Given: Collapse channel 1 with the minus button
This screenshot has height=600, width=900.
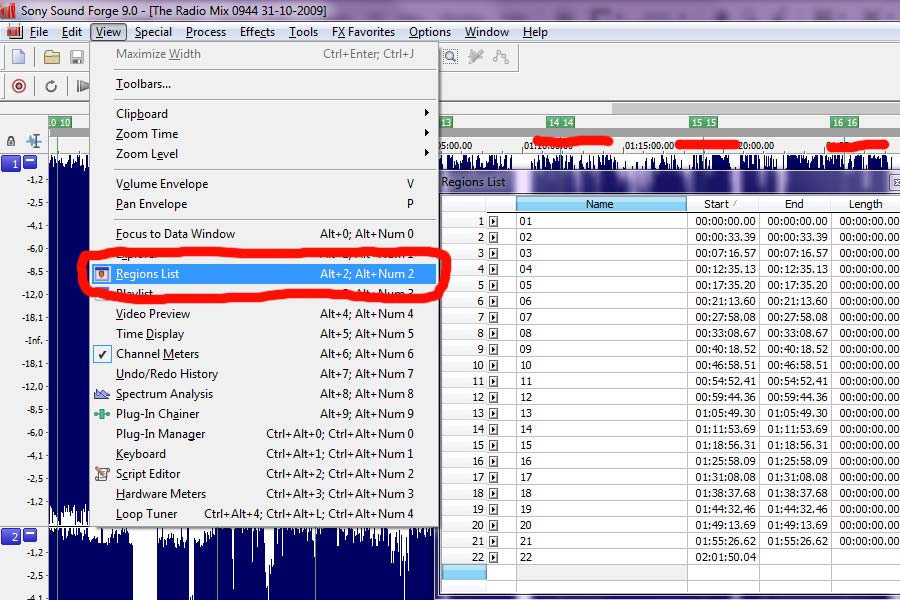Looking at the screenshot, I should [x=30, y=162].
